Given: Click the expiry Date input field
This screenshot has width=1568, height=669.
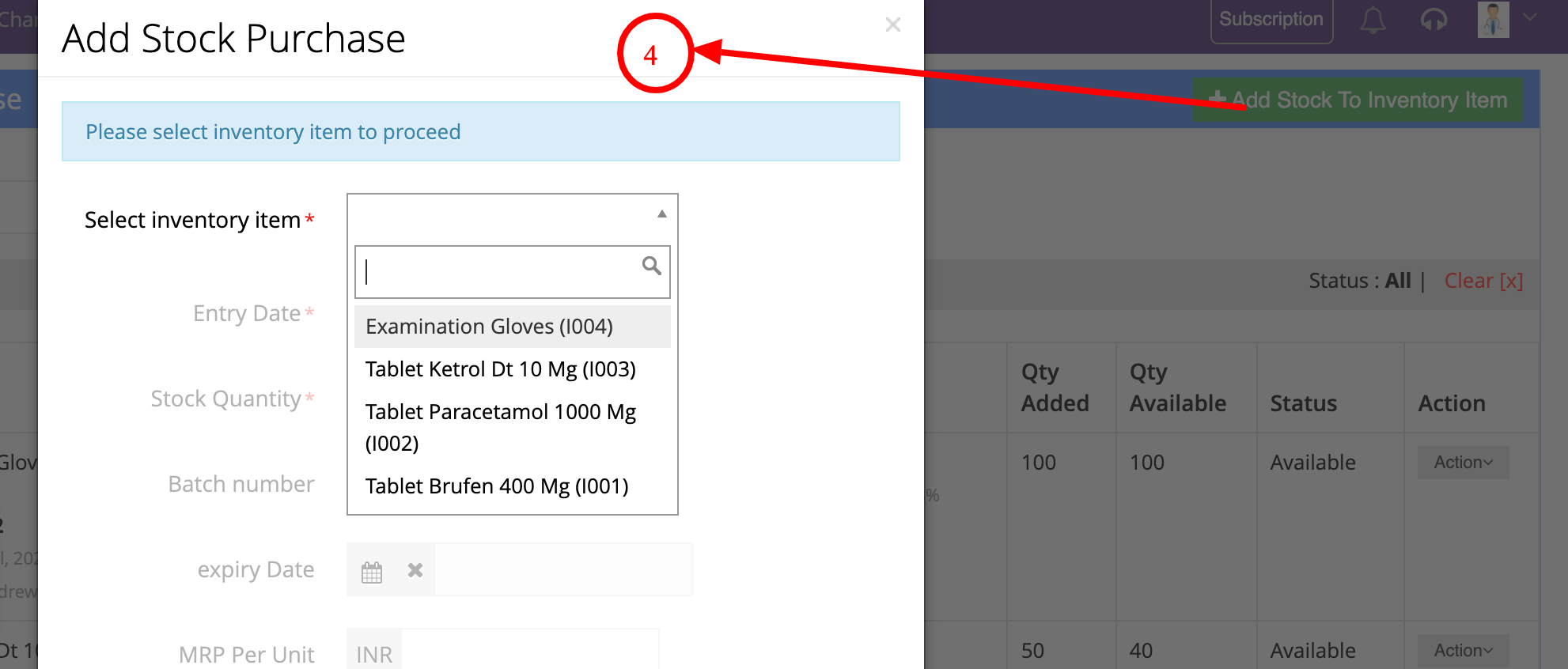Looking at the screenshot, I should [x=563, y=569].
